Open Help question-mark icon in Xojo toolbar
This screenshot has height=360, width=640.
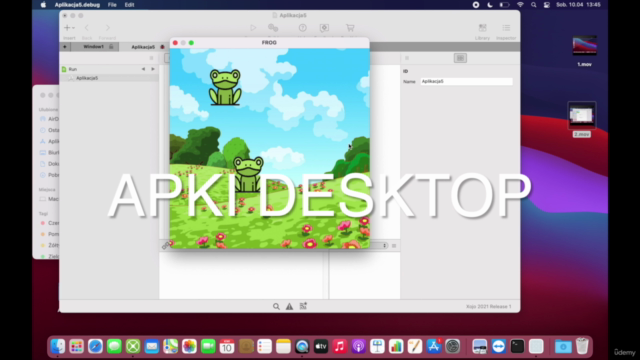(x=302, y=28)
